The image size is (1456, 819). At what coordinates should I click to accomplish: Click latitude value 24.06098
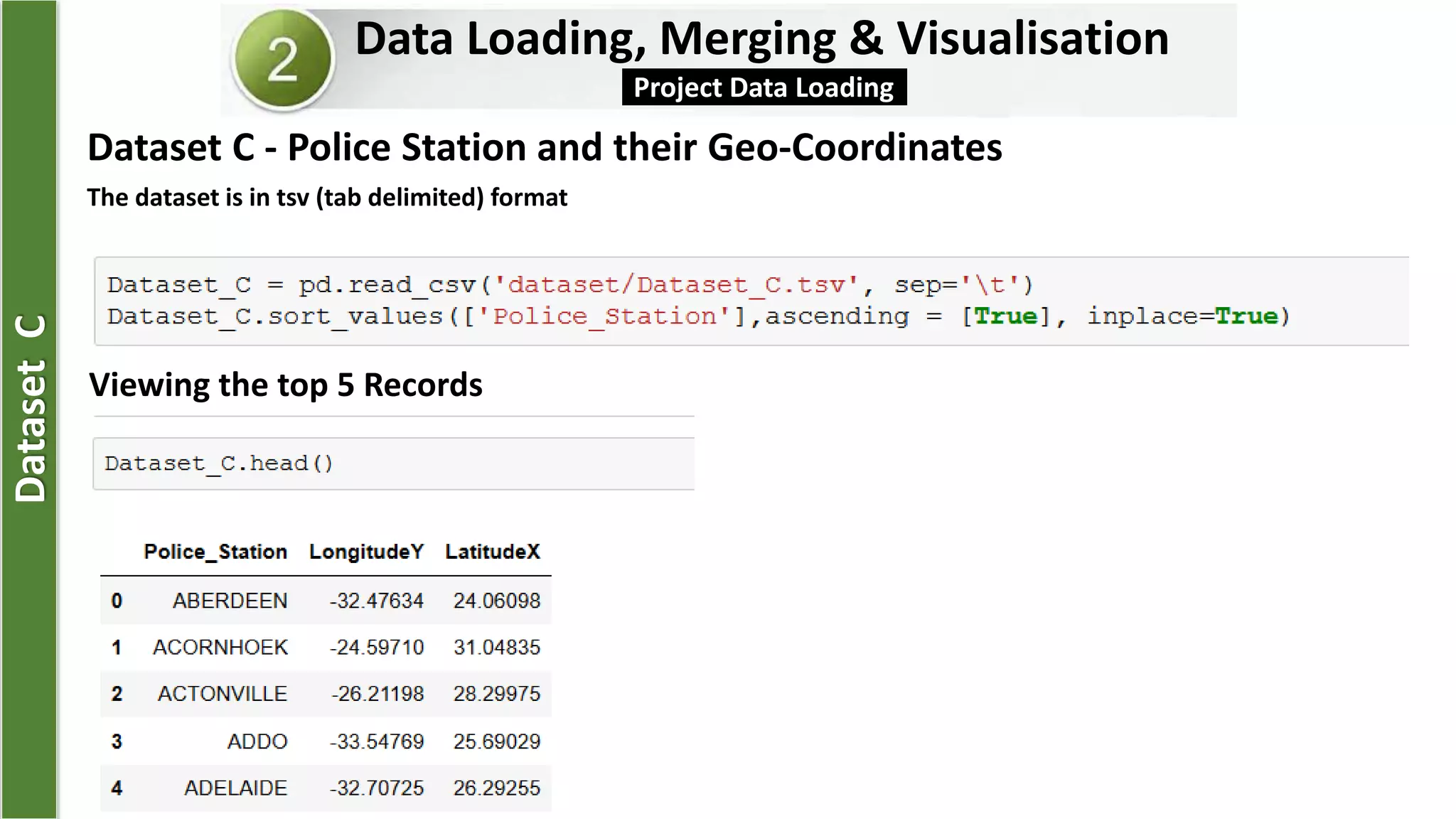click(497, 601)
